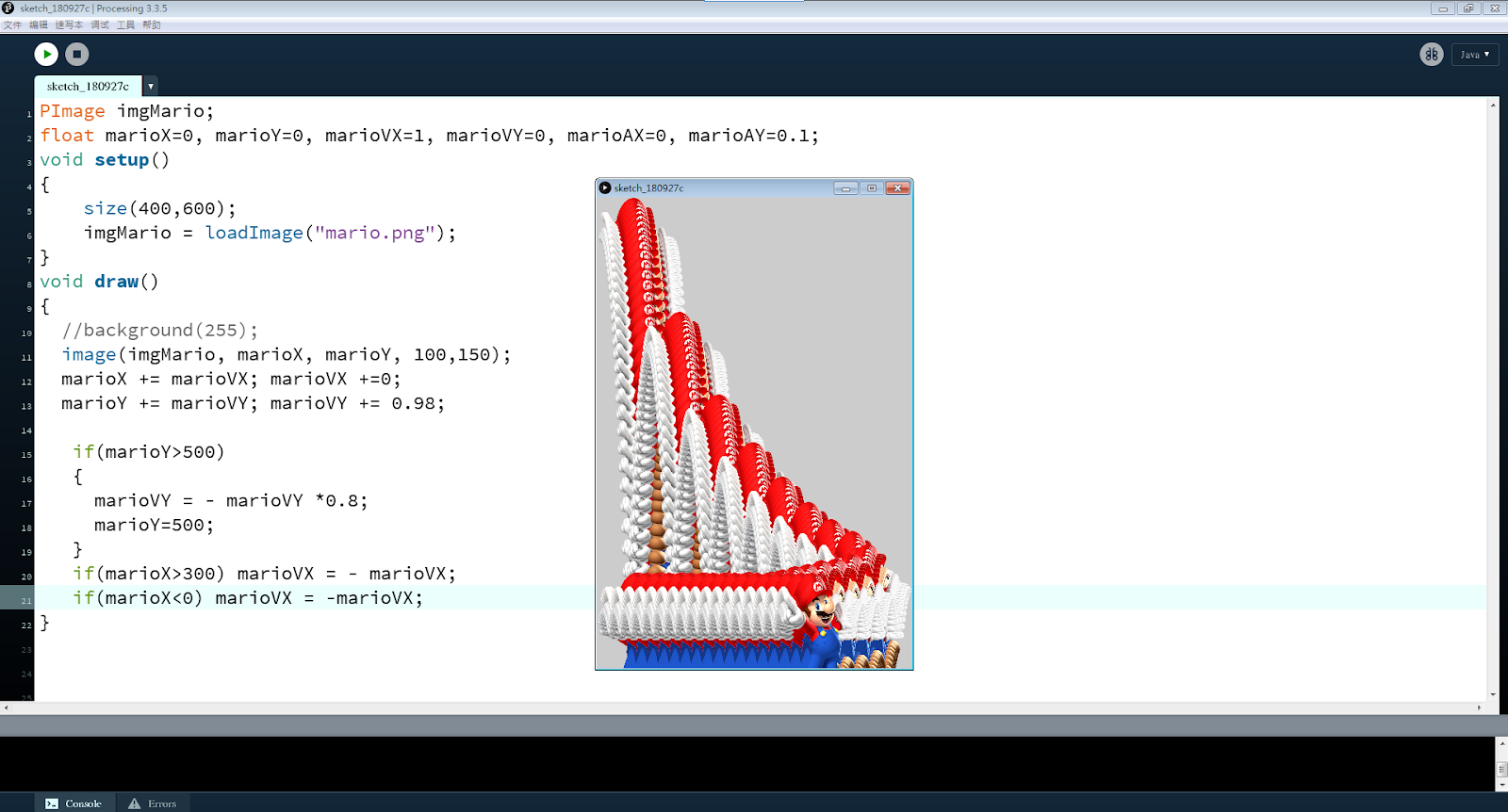Open the 调试 menu

[100, 25]
